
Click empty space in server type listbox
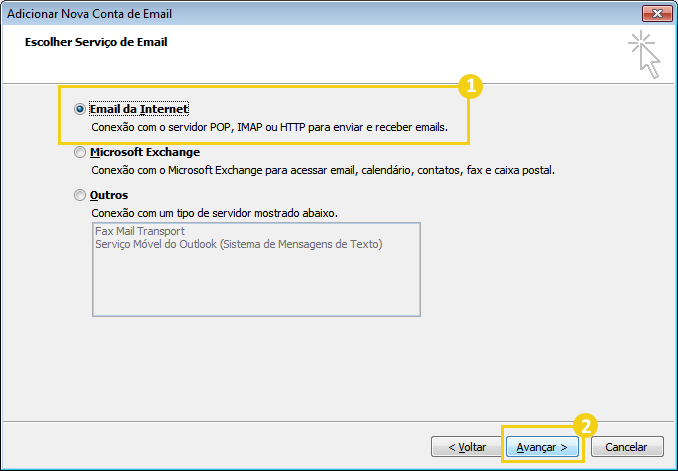tap(255, 285)
